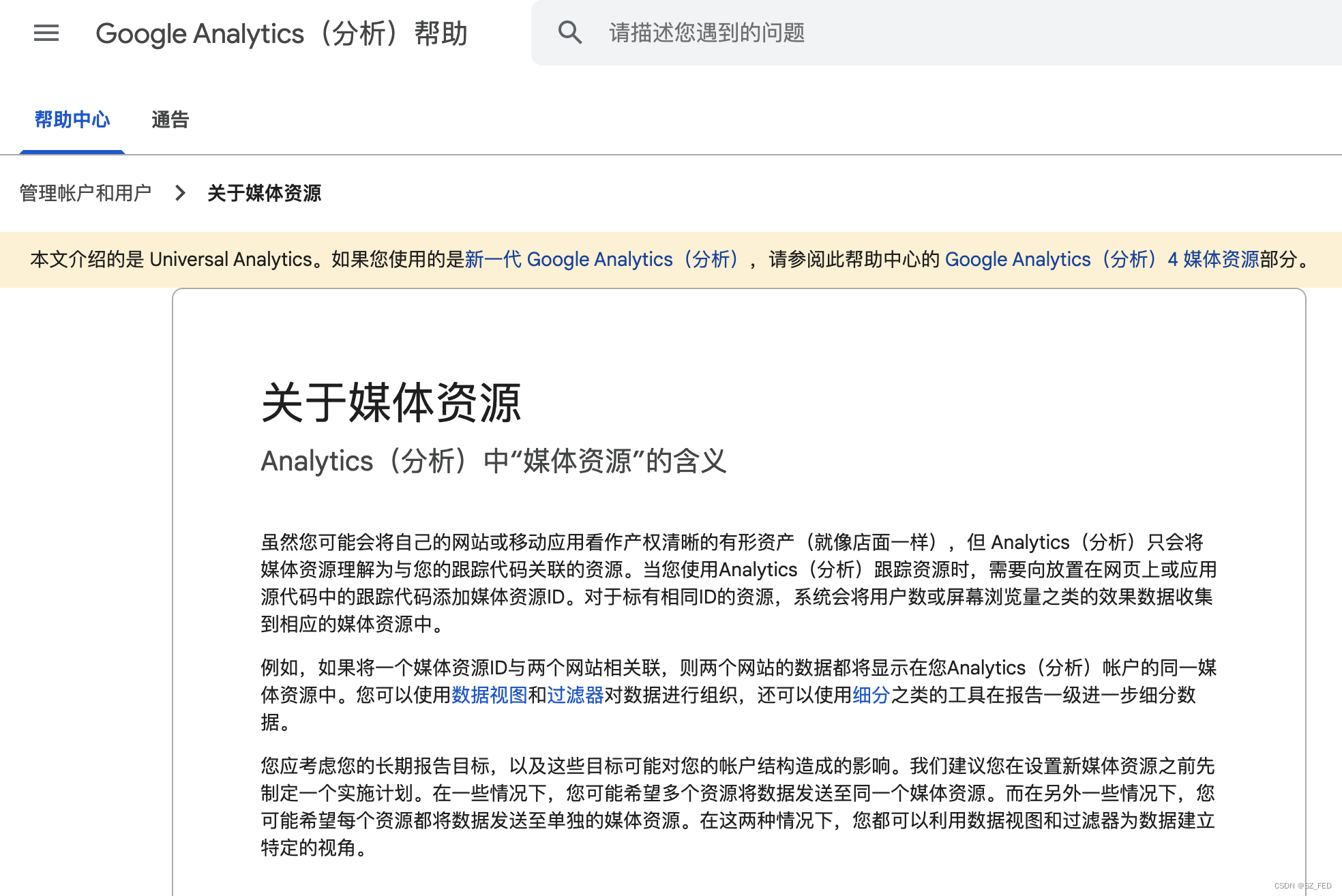Click the CSDN watermark in the corner
The height and width of the screenshot is (896, 1342).
click(x=1302, y=886)
